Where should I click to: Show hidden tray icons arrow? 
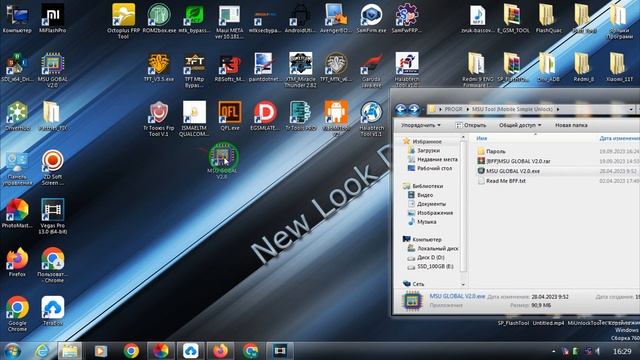click(554, 351)
